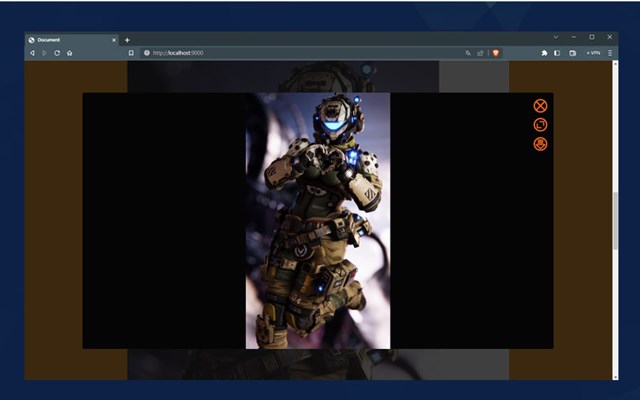This screenshot has width=640, height=400.
Task: Bookmark this page using the bookmark icon
Action: pos(131,53)
